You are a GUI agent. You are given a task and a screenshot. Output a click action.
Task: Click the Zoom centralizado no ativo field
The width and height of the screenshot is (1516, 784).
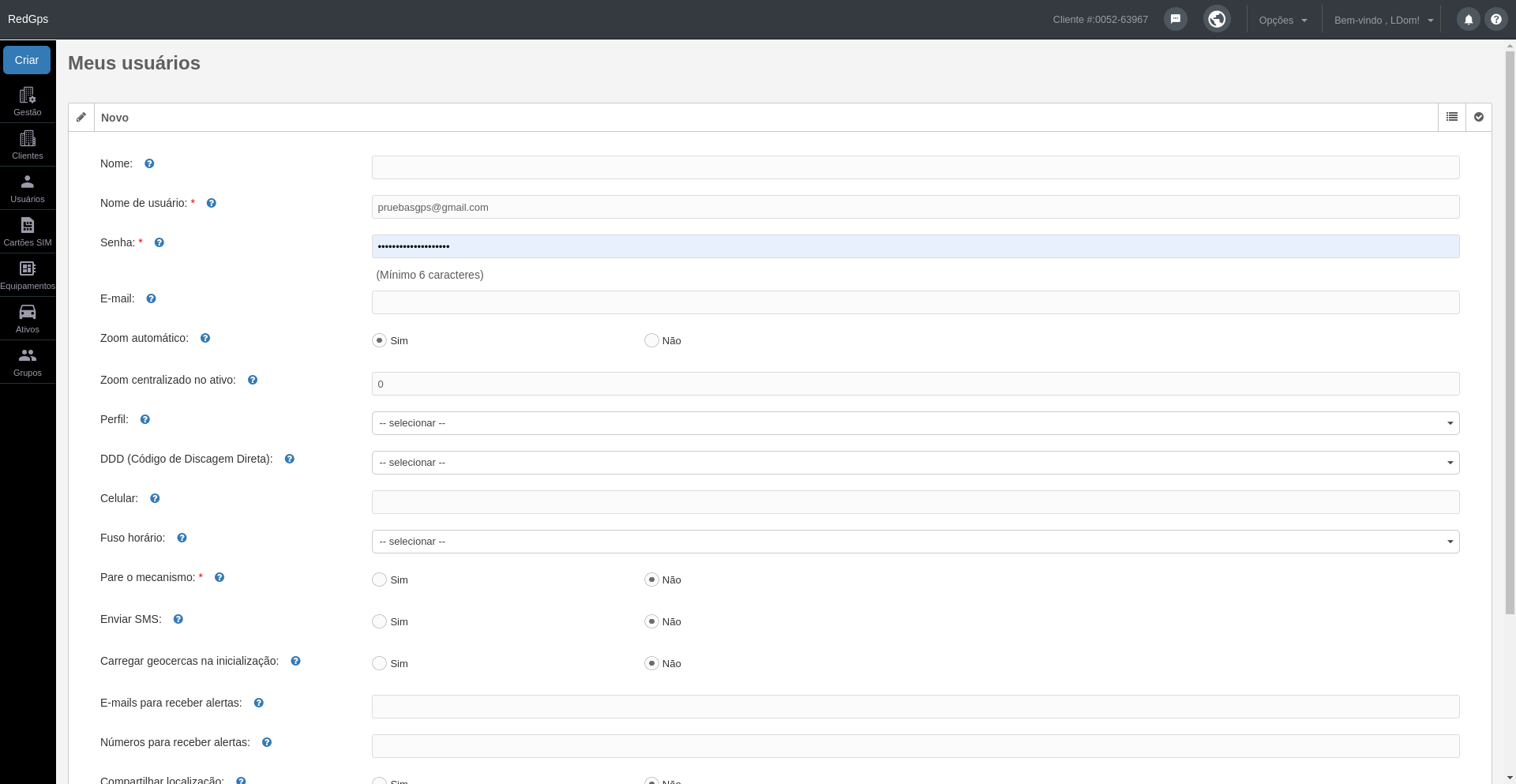point(915,384)
